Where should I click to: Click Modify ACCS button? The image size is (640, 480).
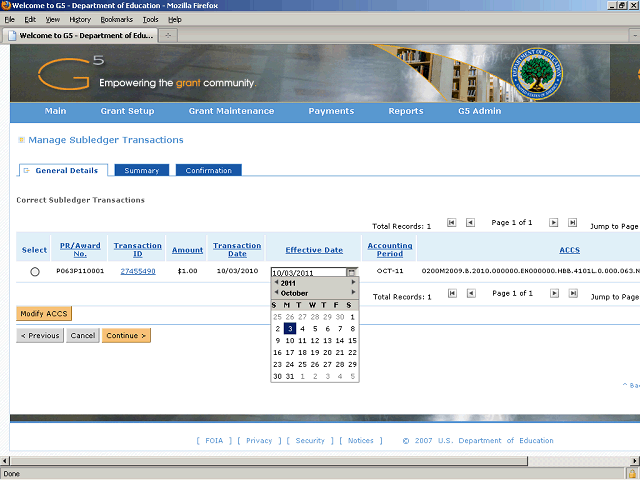[44, 313]
